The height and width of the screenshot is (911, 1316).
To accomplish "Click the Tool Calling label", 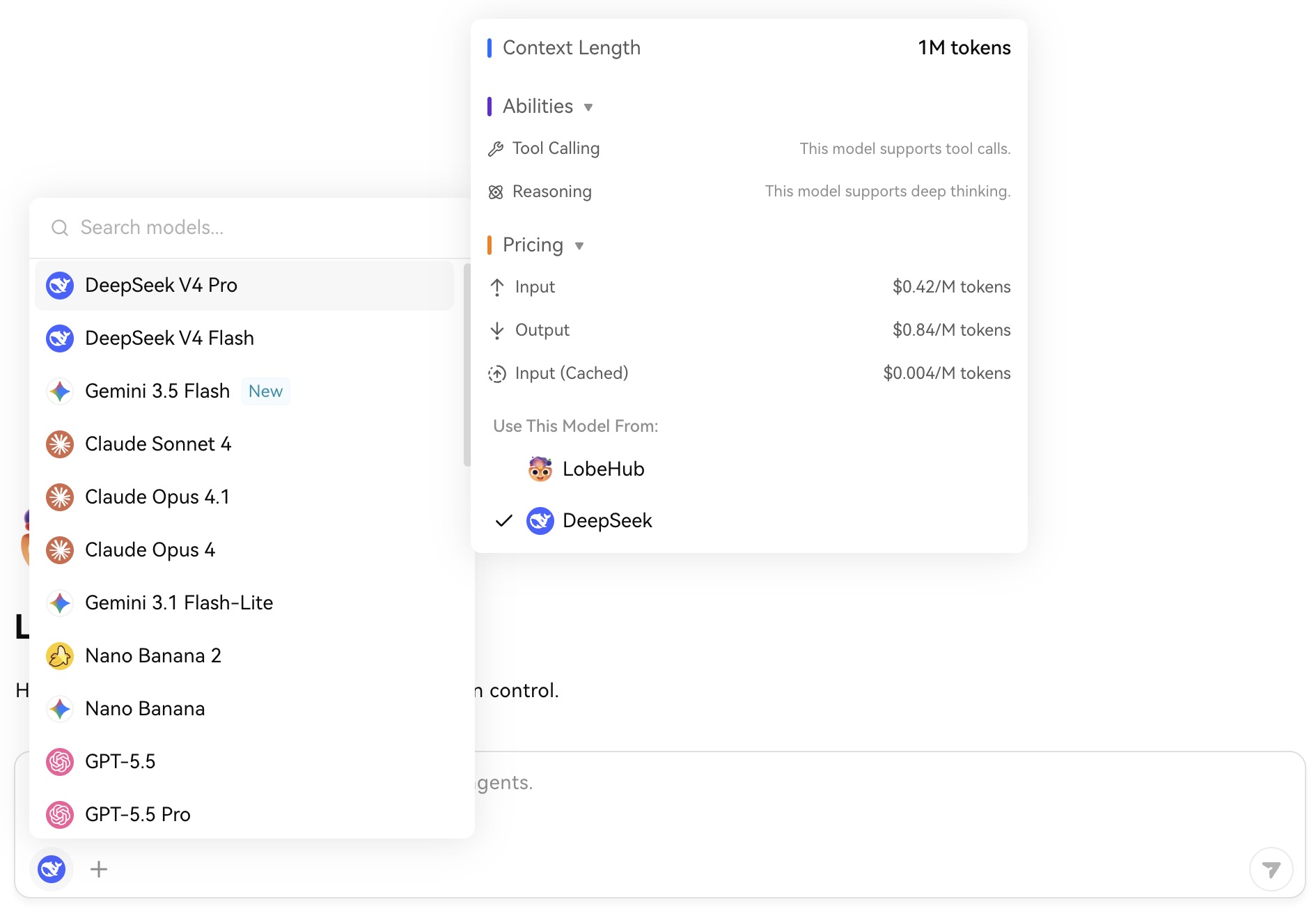I will click(x=556, y=149).
